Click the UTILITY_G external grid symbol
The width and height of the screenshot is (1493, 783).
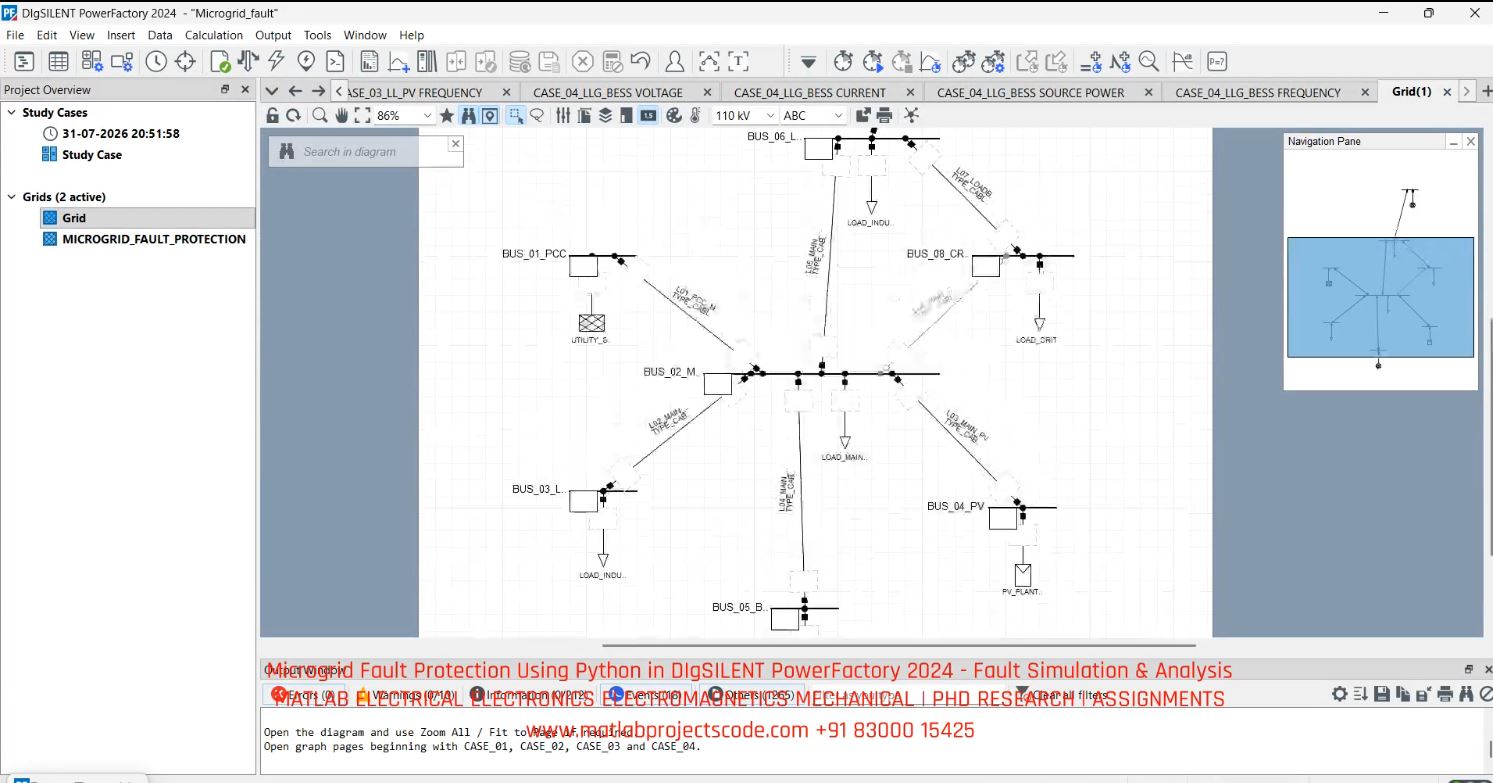592,323
